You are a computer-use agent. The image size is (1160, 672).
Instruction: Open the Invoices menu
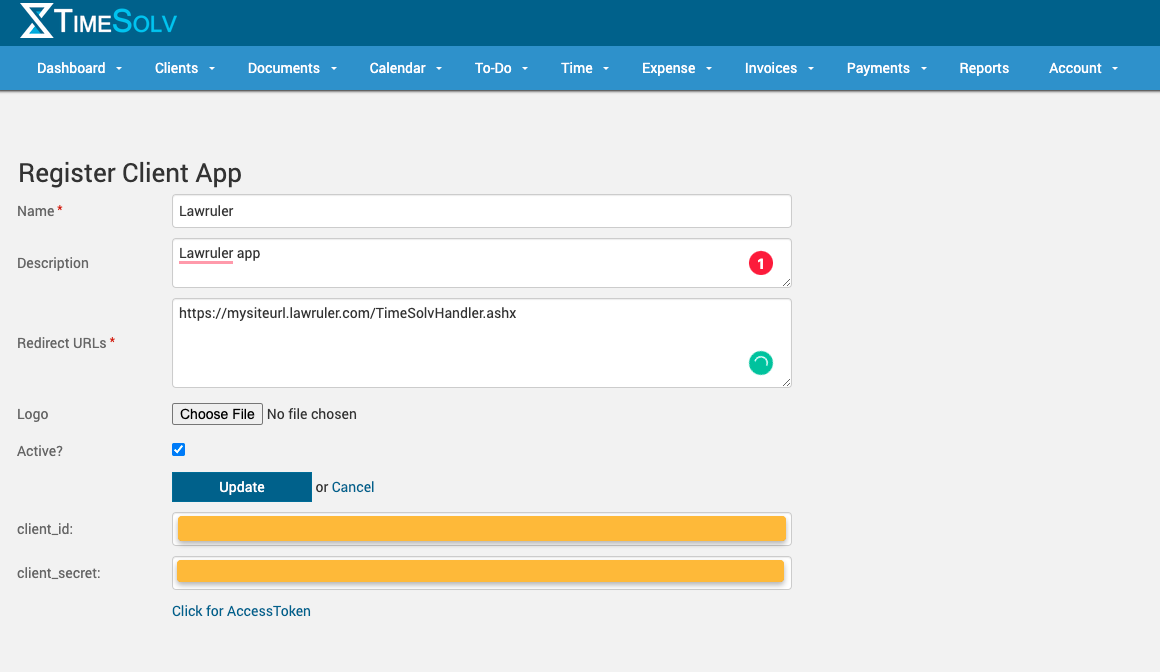pos(770,68)
